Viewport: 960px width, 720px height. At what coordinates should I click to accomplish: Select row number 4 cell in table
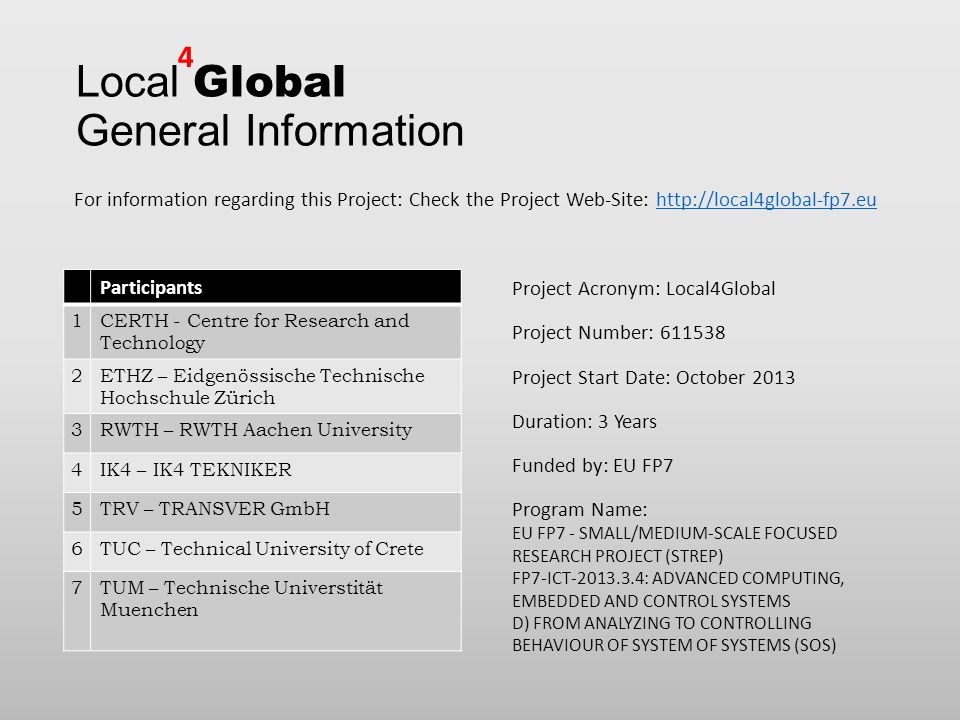[x=77, y=473]
